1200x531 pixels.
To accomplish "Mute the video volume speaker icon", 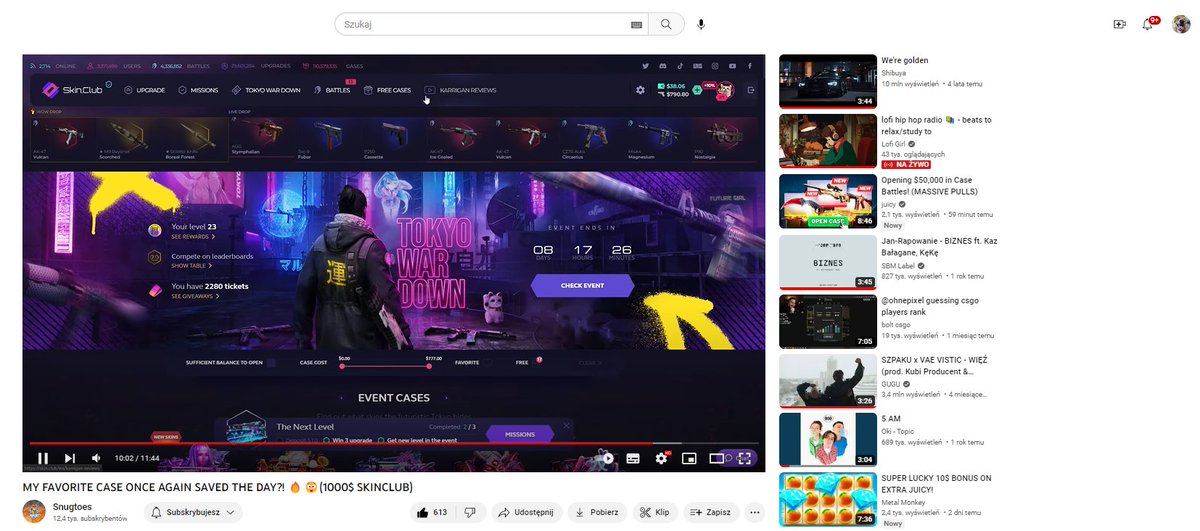I will tap(96, 458).
